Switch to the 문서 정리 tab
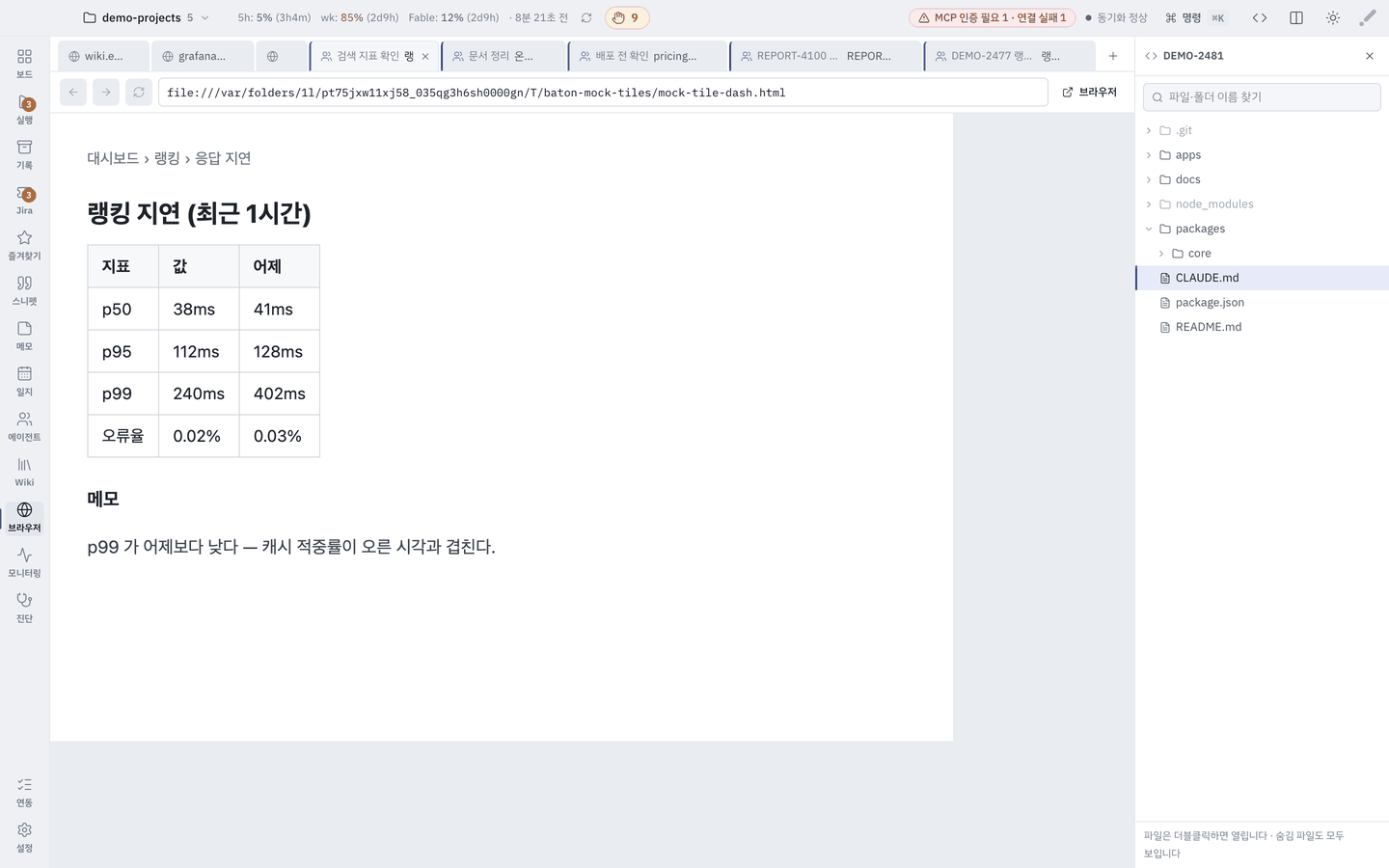Image resolution: width=1389 pixels, height=868 pixels. 504,56
